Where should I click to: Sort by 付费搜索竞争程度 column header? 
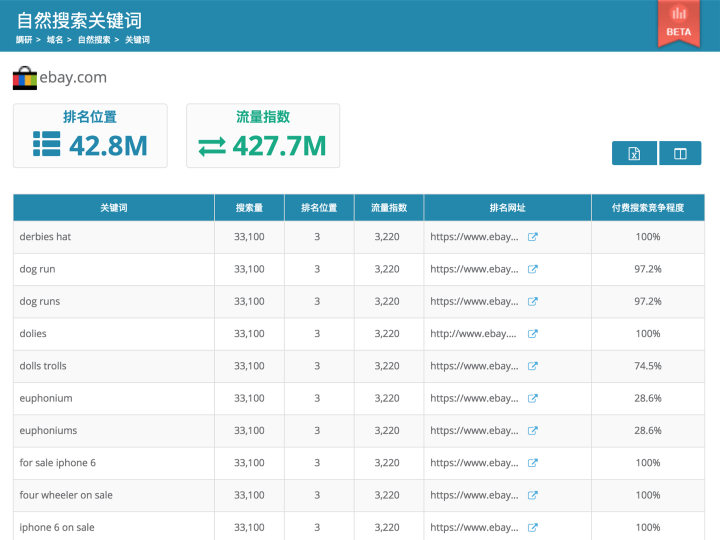coord(648,208)
